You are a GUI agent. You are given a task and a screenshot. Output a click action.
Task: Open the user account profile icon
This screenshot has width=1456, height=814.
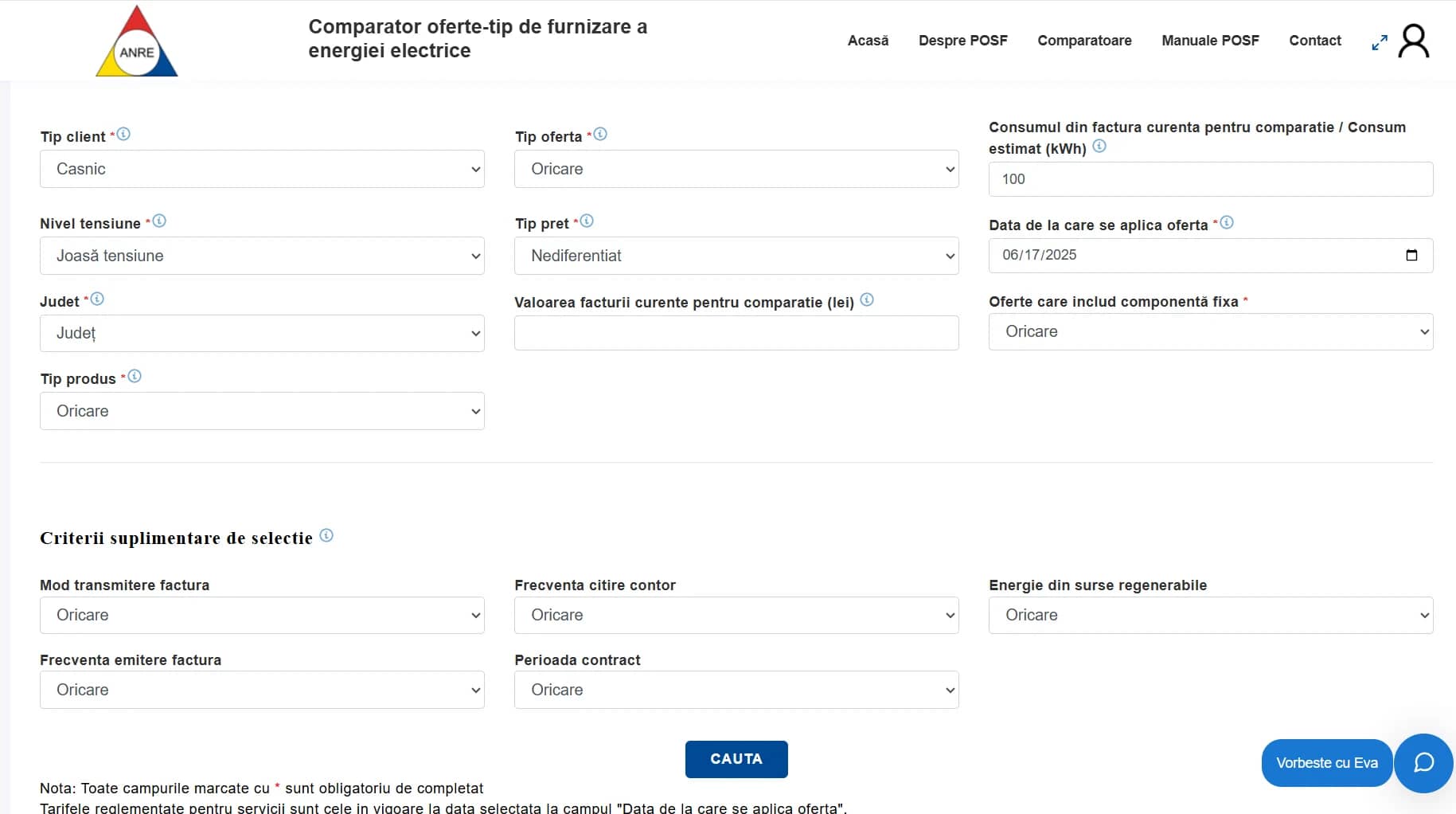click(1414, 41)
